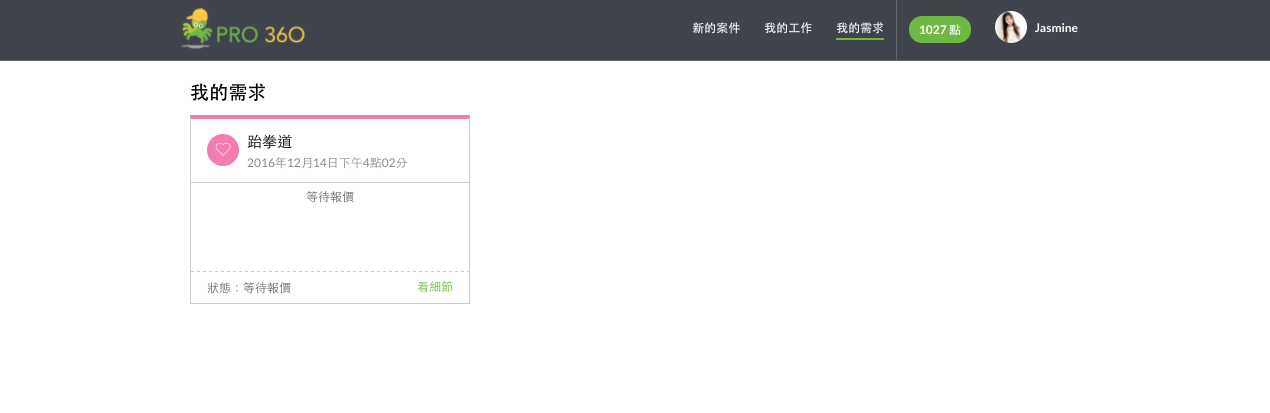
Task: Click the 2016年12月14日 request date text
Action: tap(327, 163)
